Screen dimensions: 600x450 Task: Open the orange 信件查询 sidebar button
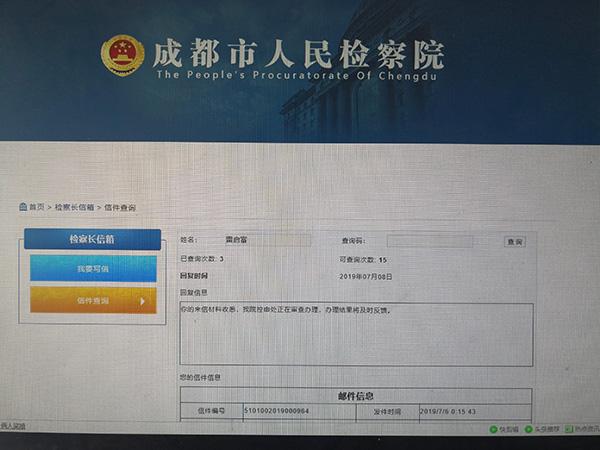(x=93, y=301)
